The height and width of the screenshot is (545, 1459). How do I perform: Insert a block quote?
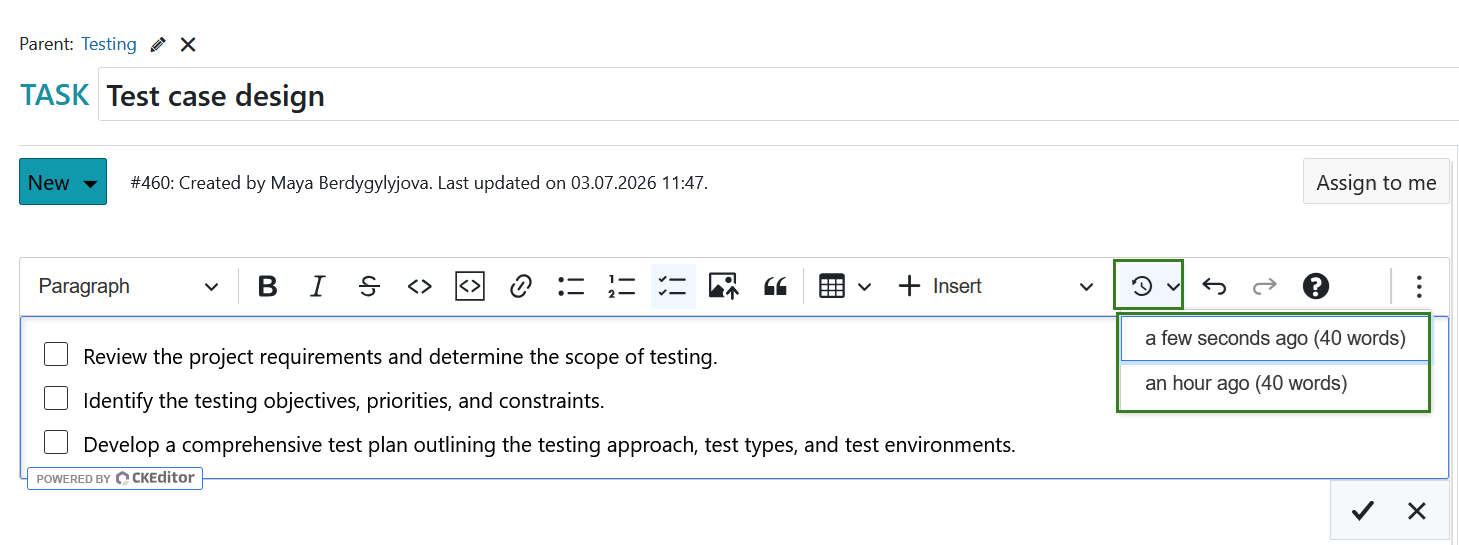click(x=775, y=286)
